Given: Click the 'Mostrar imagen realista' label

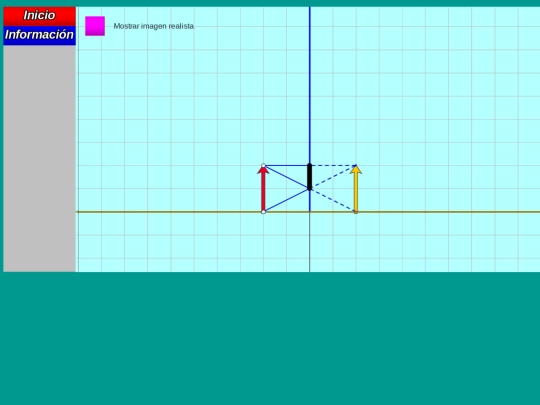Looking at the screenshot, I should 154,26.
